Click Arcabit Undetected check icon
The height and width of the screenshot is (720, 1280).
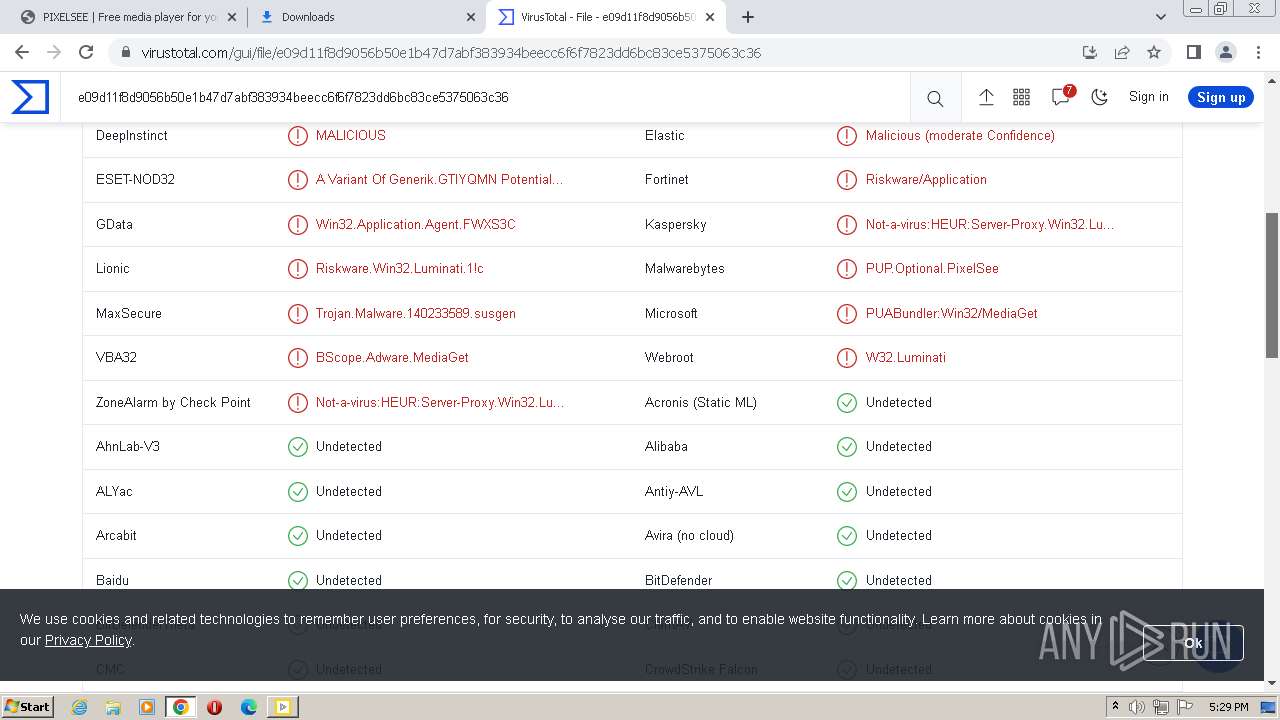click(x=298, y=535)
